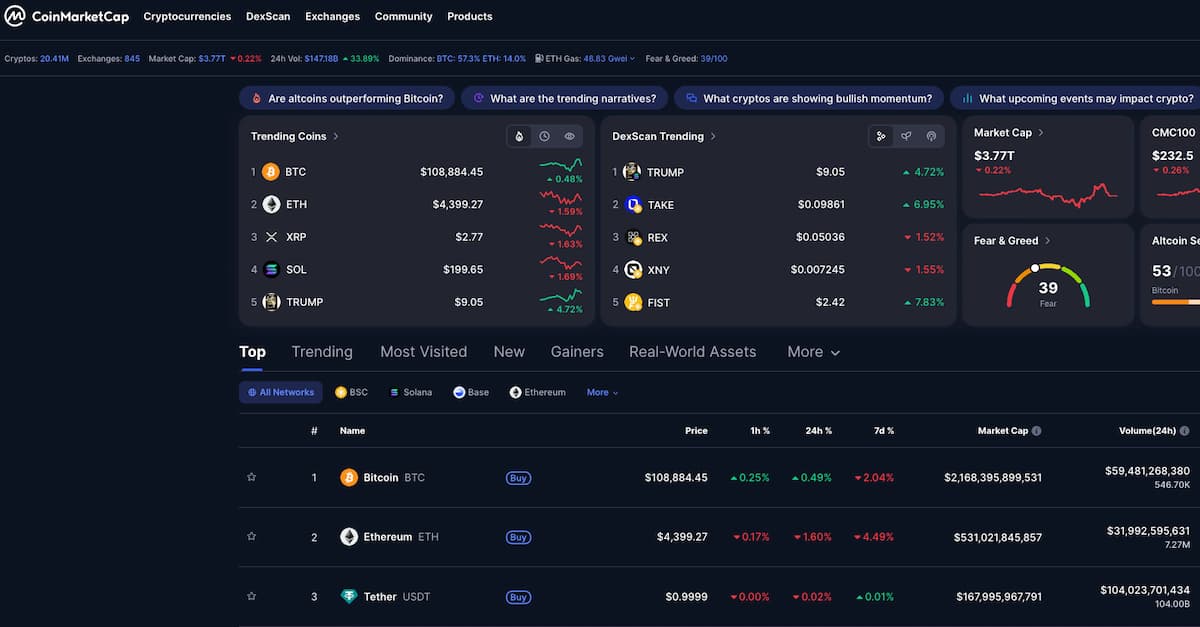Select the flame trending icon in Trending Coins
The width and height of the screenshot is (1200, 627).
click(519, 136)
